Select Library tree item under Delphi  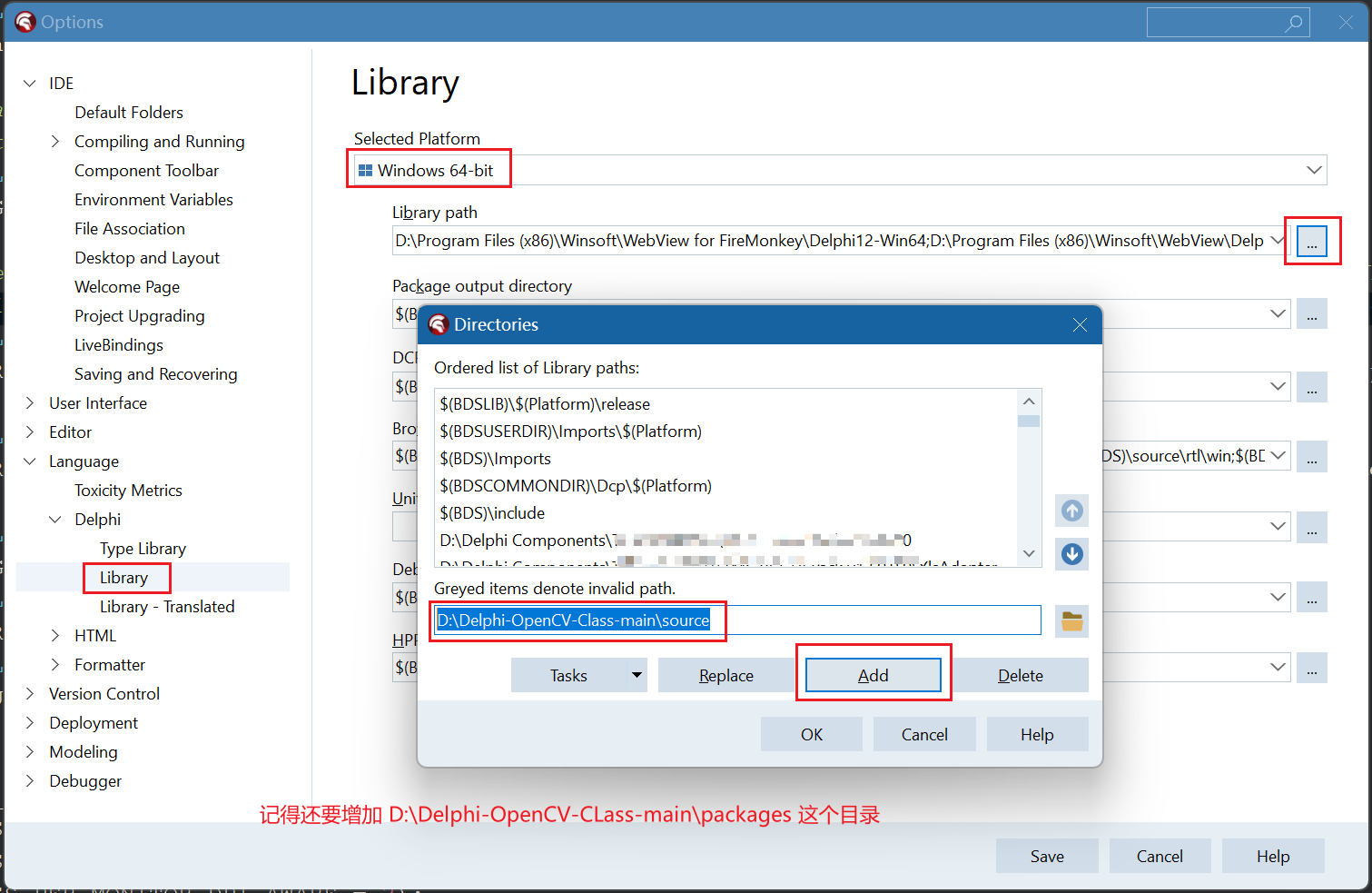tap(123, 578)
